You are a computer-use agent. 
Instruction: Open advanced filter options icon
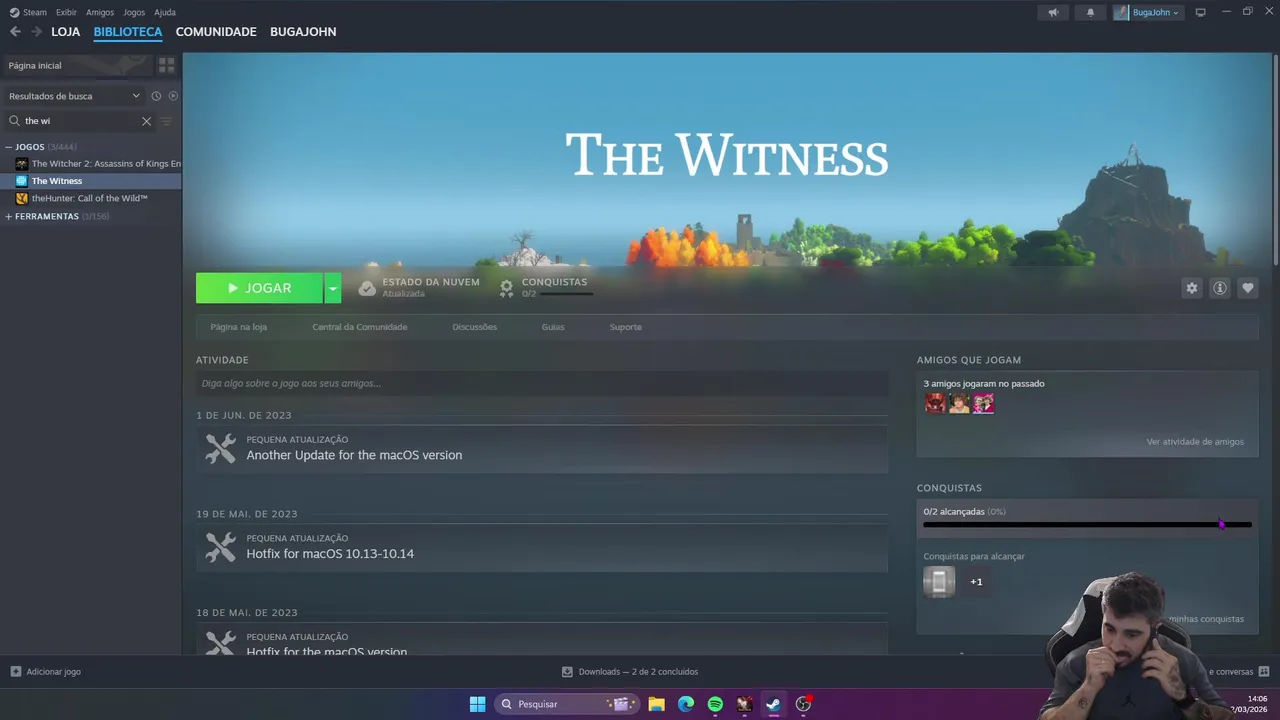(166, 121)
